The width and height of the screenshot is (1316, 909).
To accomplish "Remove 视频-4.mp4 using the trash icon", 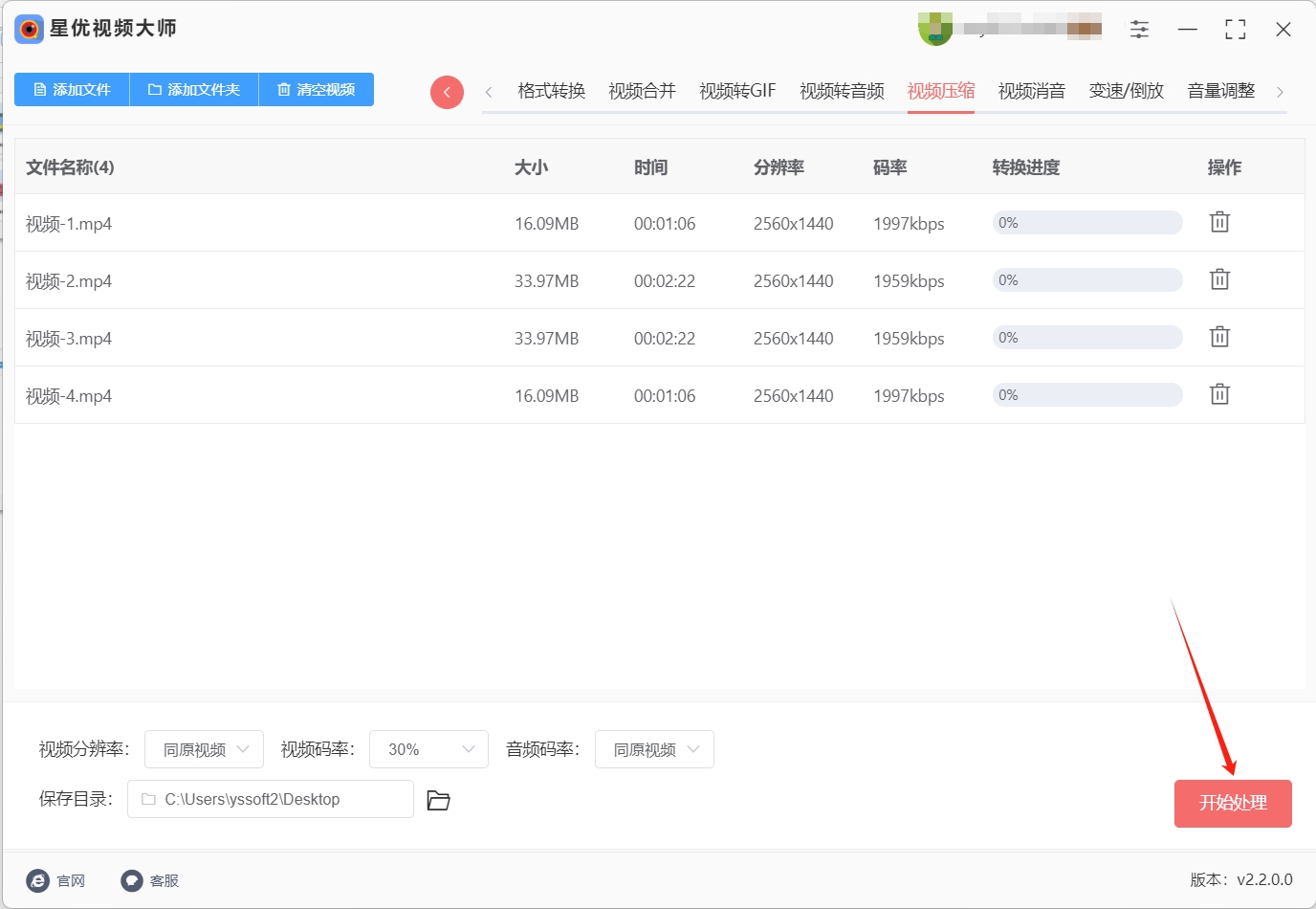I will 1219,394.
